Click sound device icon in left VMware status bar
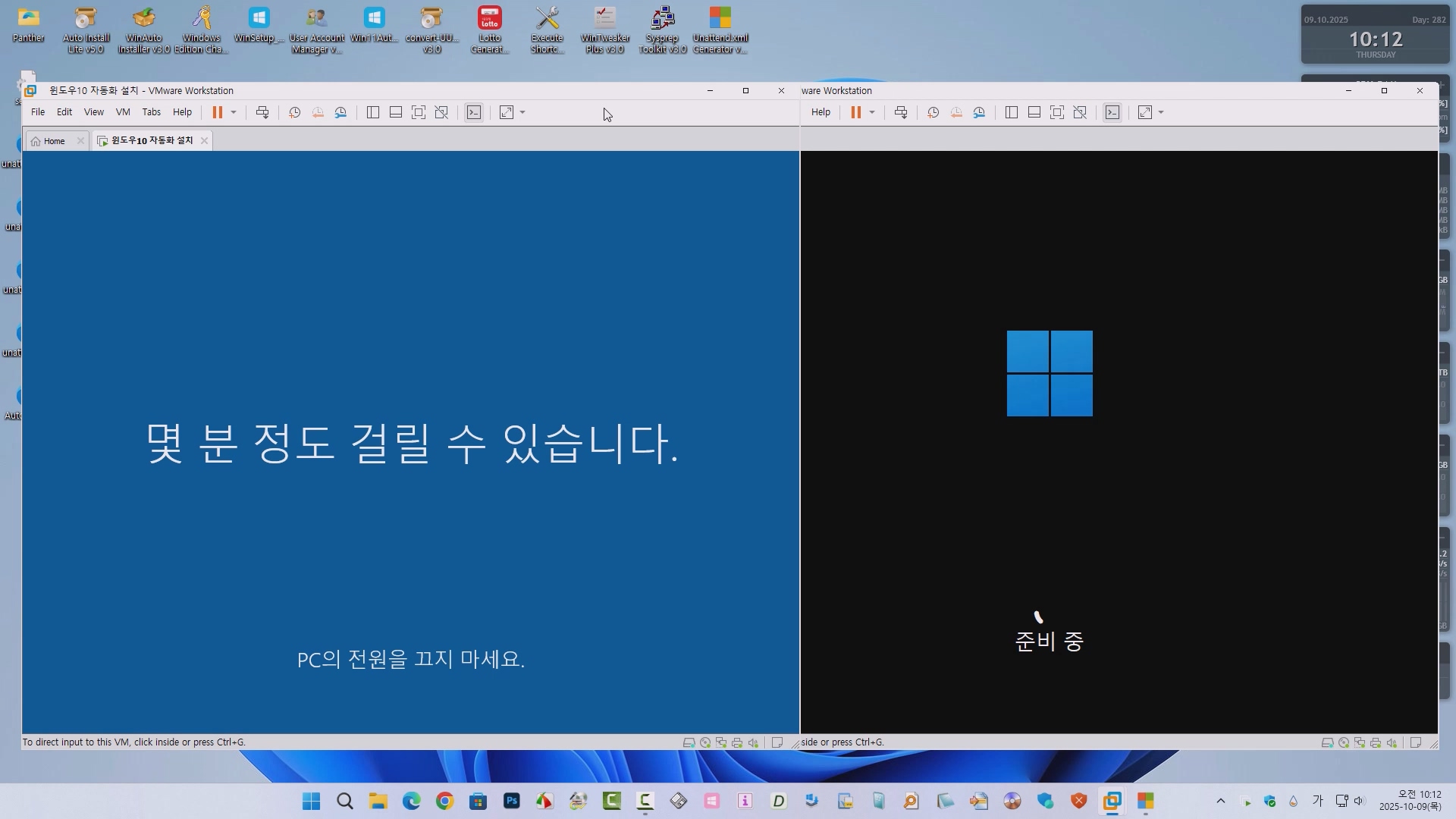The width and height of the screenshot is (1456, 819). (753, 743)
